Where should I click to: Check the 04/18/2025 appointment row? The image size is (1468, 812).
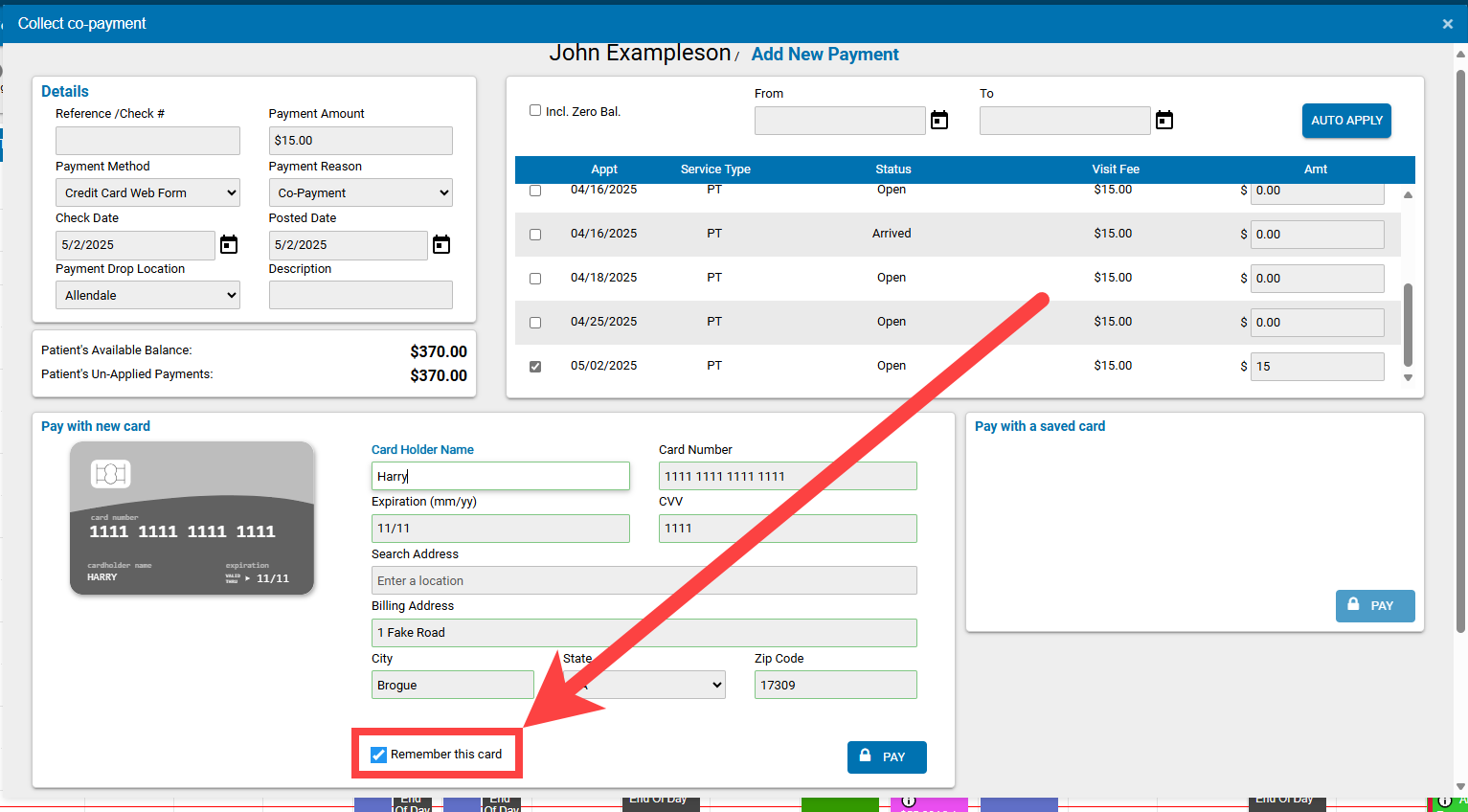click(535, 278)
